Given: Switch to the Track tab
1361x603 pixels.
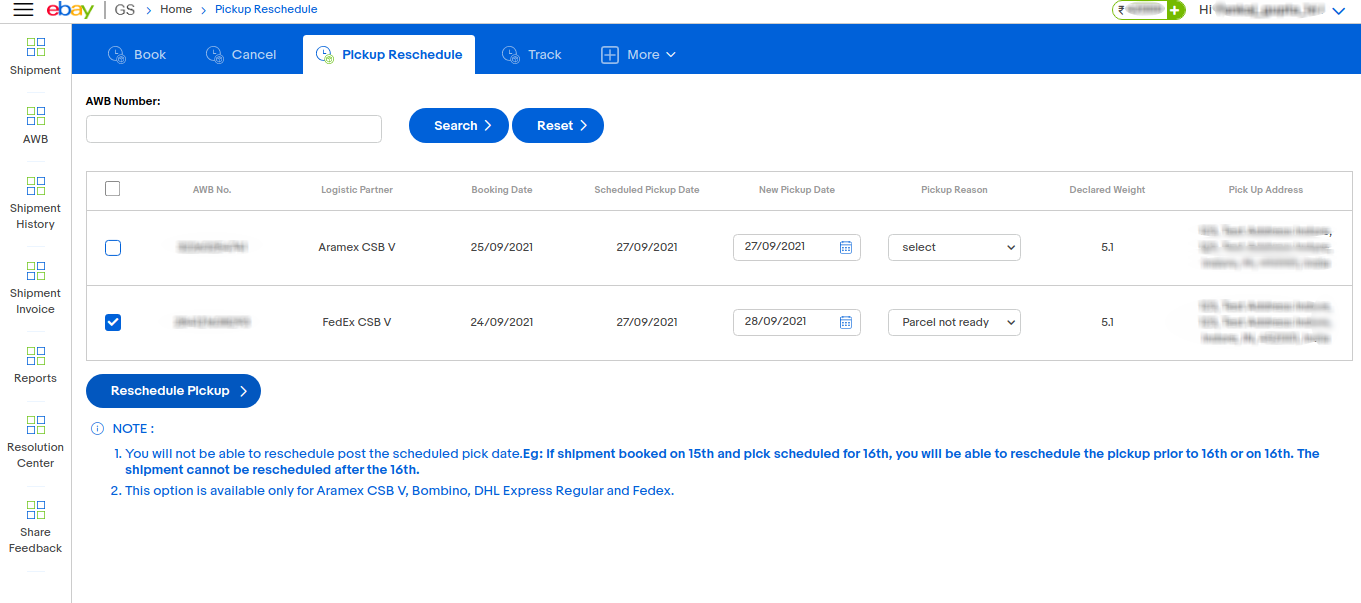Looking at the screenshot, I should pyautogui.click(x=532, y=54).
